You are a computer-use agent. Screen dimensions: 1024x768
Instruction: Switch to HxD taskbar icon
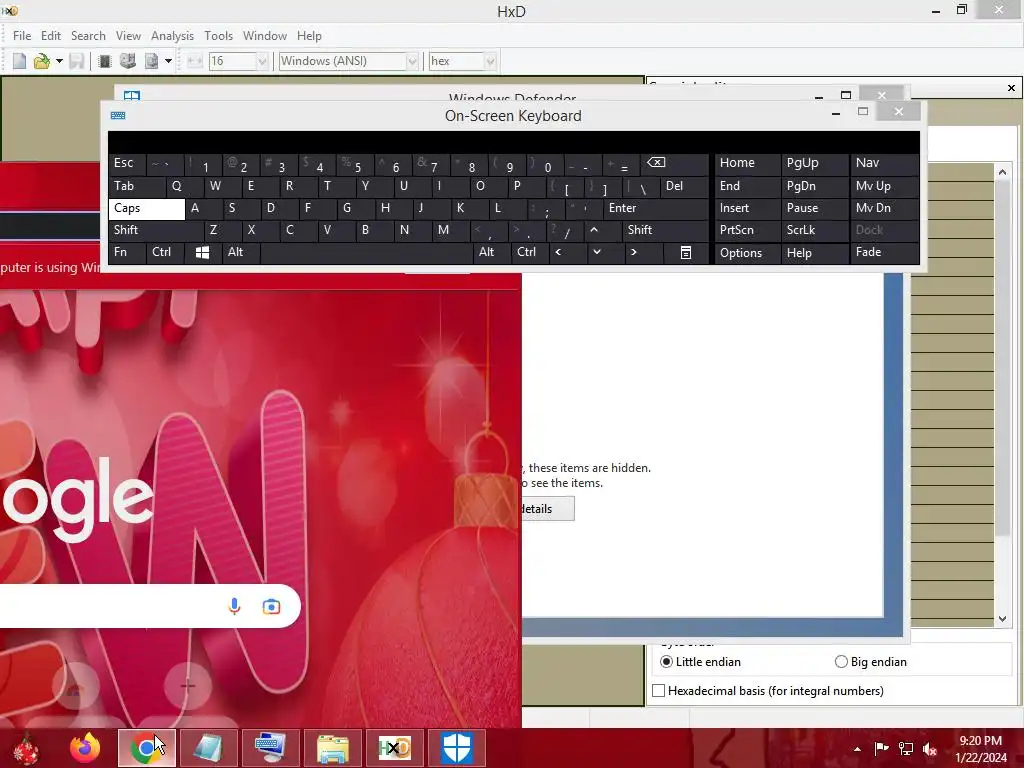tap(395, 748)
